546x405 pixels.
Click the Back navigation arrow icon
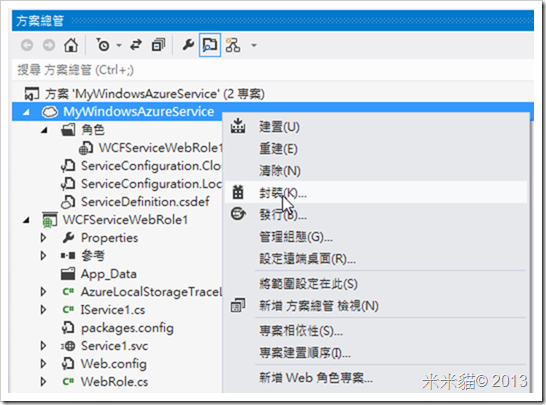(x=27, y=45)
